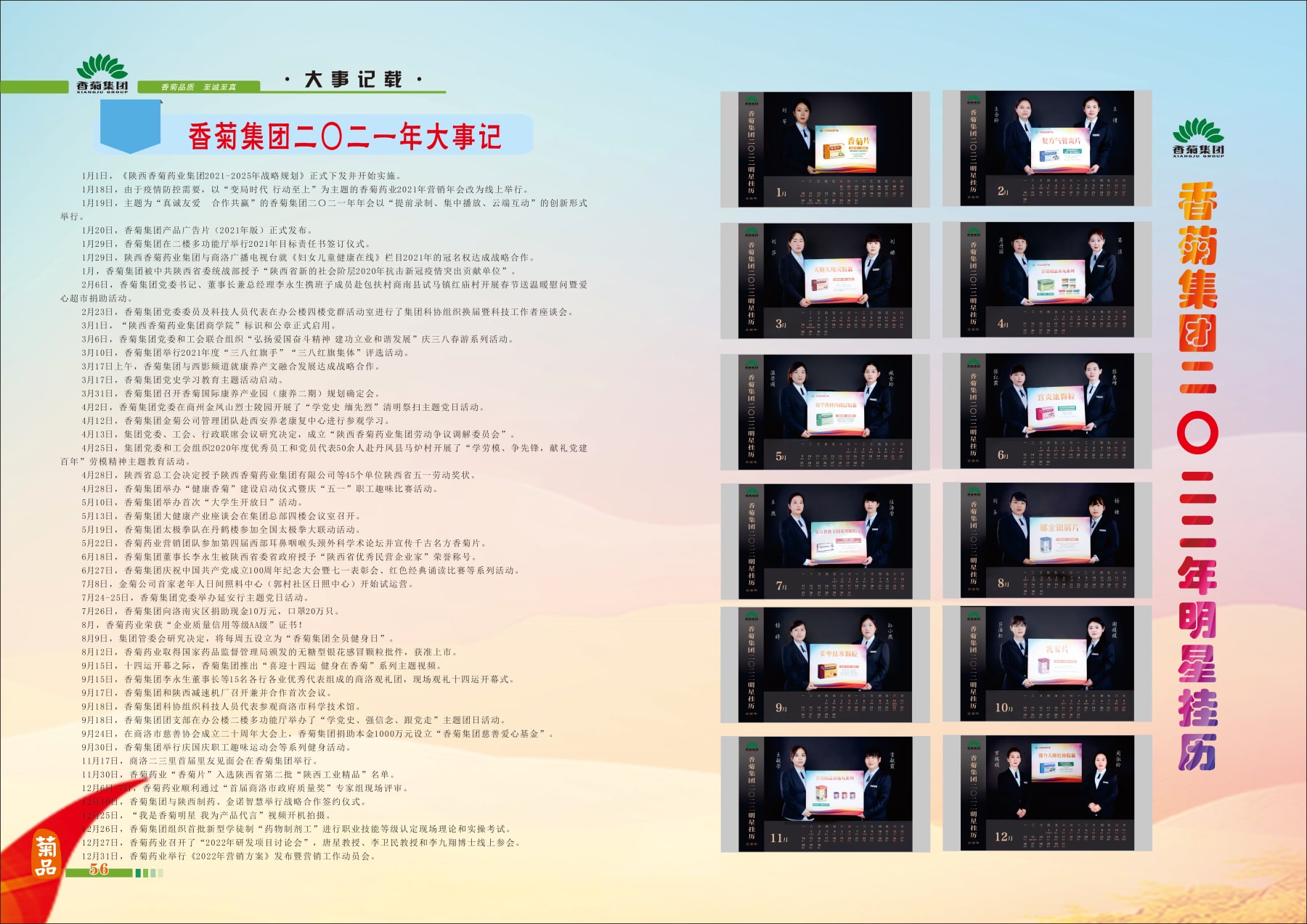The width and height of the screenshot is (1307, 924).
Task: Click the 9月15日 entry about 喜迎十四运 健身在香菊
Action: (x=263, y=666)
